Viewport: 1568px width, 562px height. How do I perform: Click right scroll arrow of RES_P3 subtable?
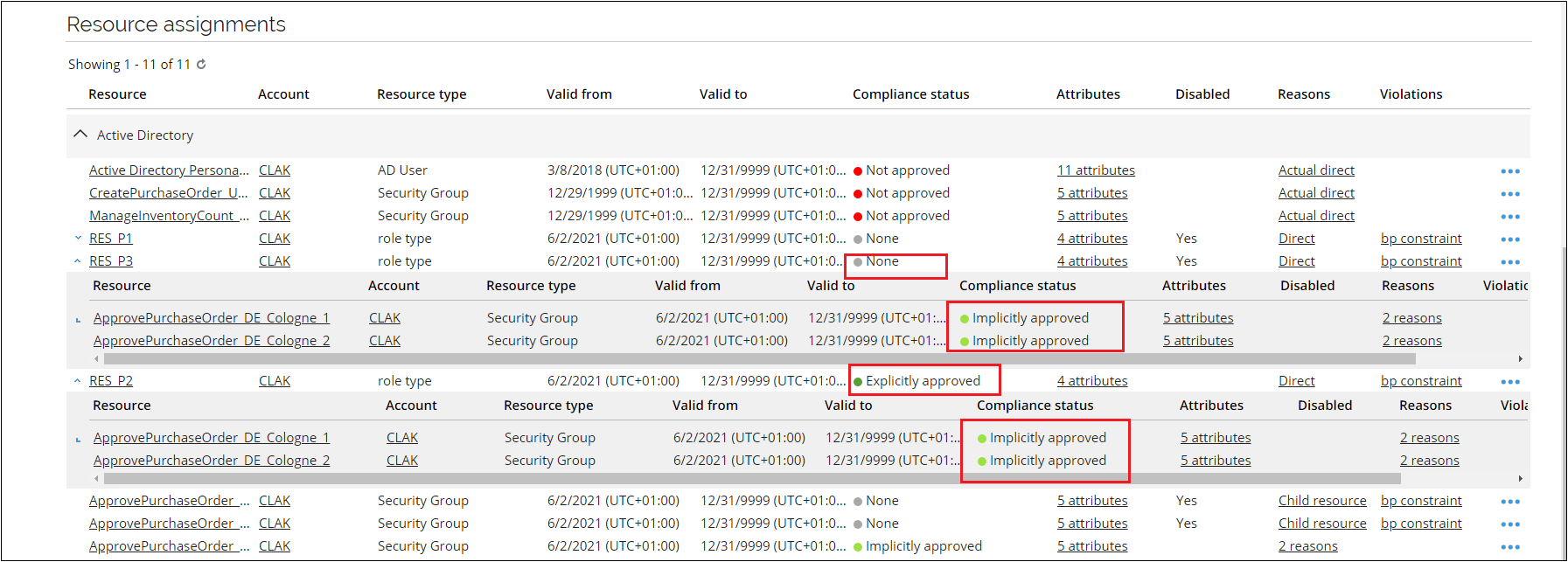pyautogui.click(x=1521, y=358)
